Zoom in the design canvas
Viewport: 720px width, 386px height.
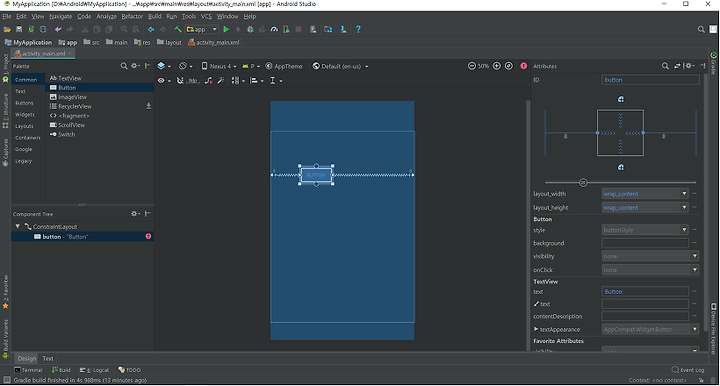pos(497,66)
